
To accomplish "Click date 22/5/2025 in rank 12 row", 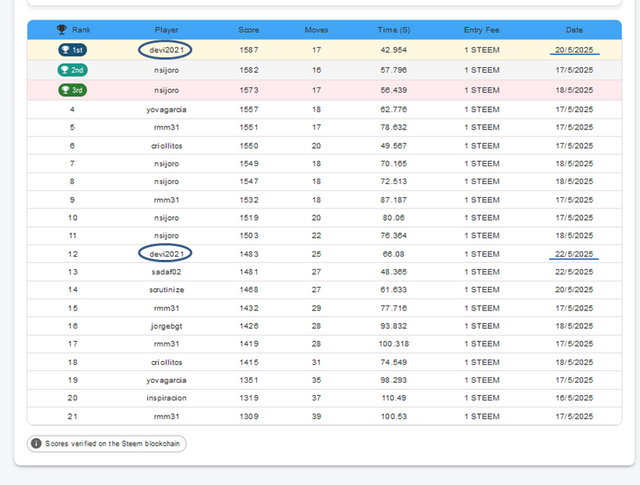I will [x=574, y=254].
